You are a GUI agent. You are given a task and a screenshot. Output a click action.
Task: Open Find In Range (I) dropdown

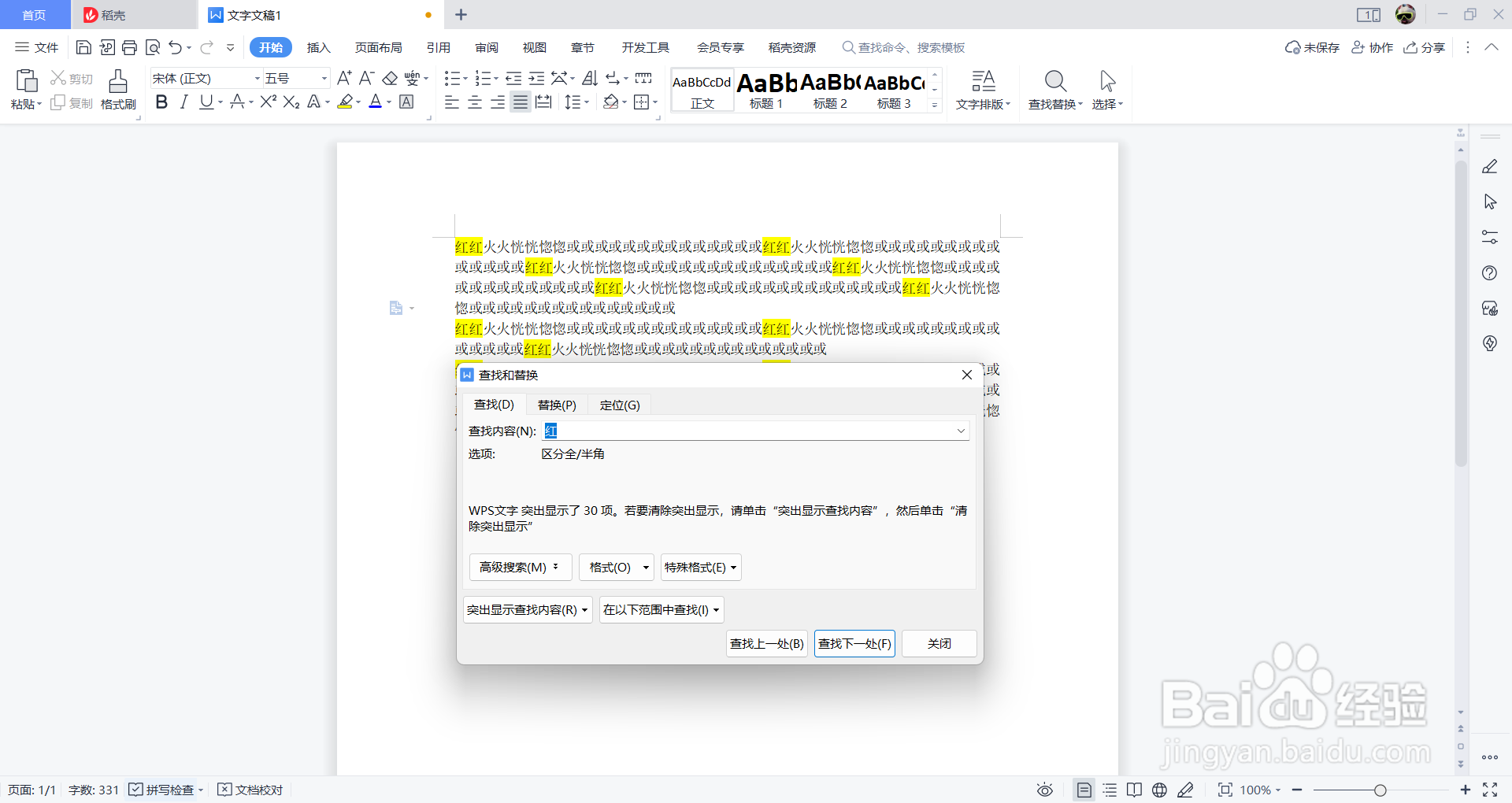click(661, 610)
